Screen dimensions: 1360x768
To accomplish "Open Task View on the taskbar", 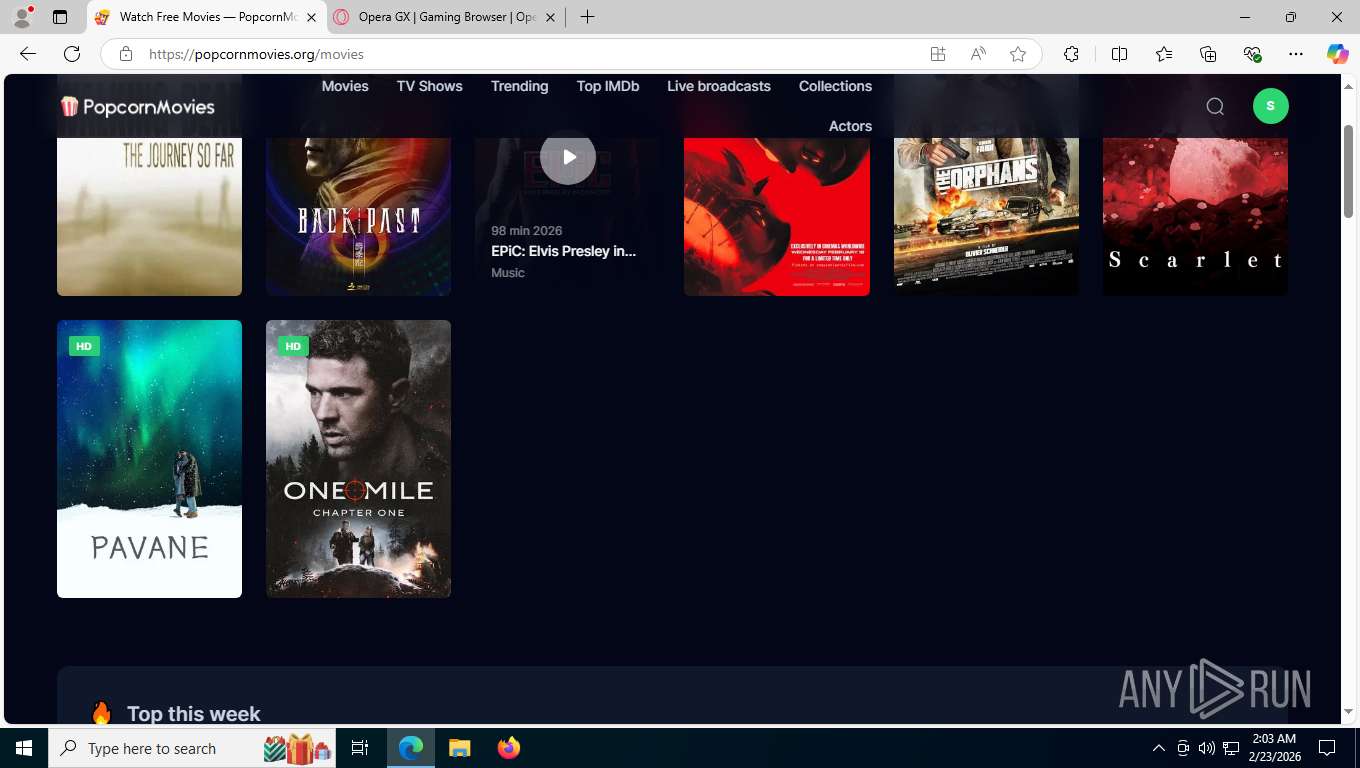I will click(360, 748).
